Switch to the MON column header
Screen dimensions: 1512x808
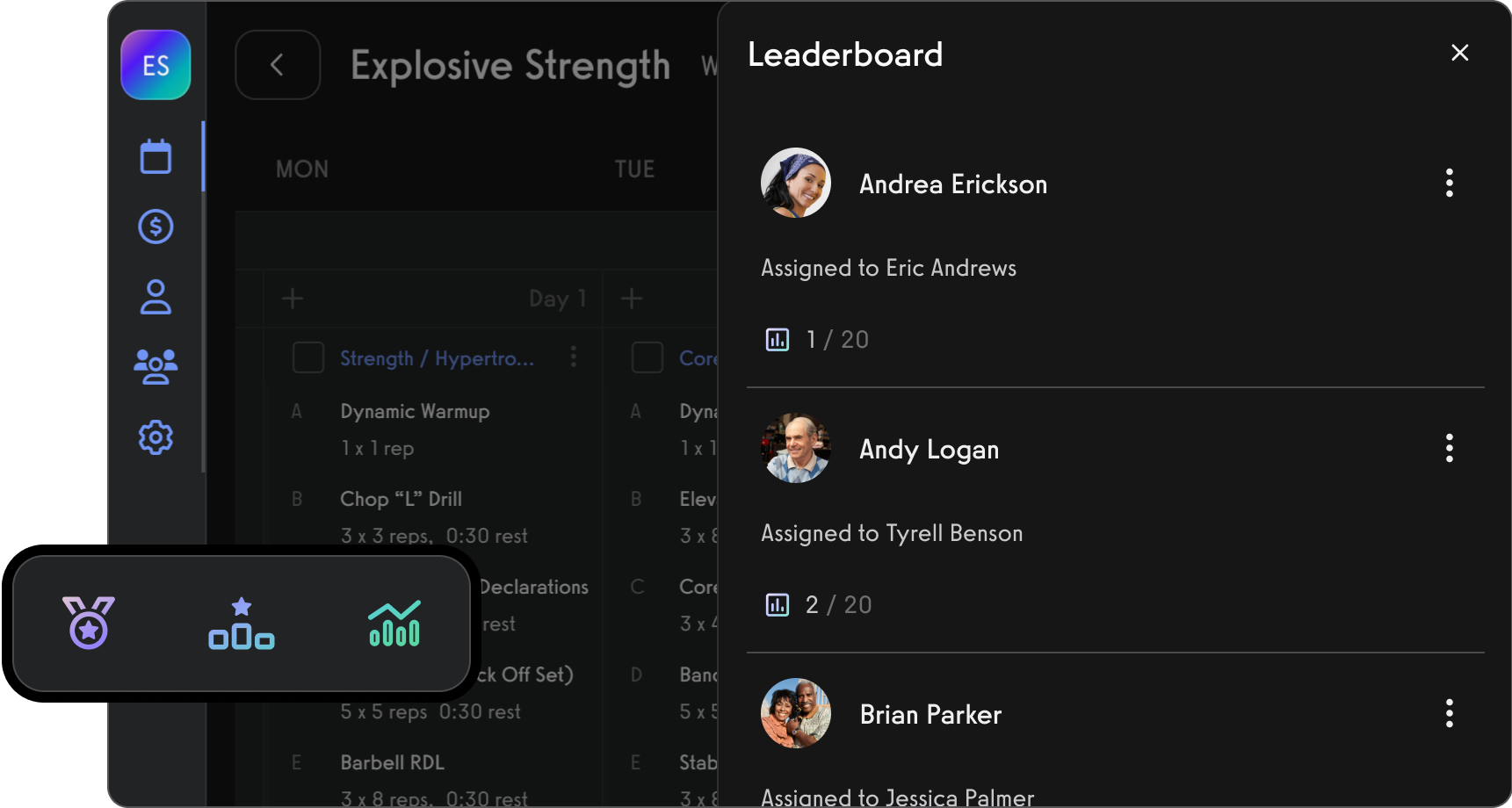point(302,169)
